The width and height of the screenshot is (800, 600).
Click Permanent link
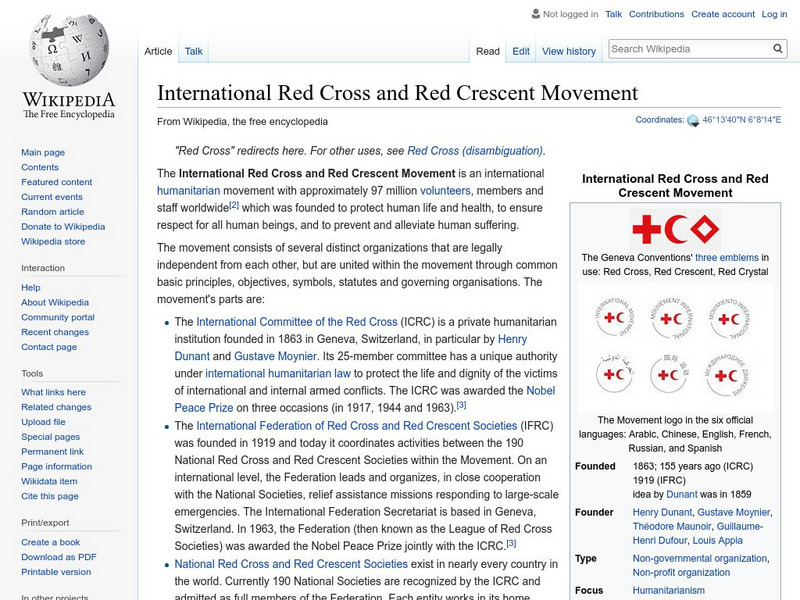(x=52, y=451)
